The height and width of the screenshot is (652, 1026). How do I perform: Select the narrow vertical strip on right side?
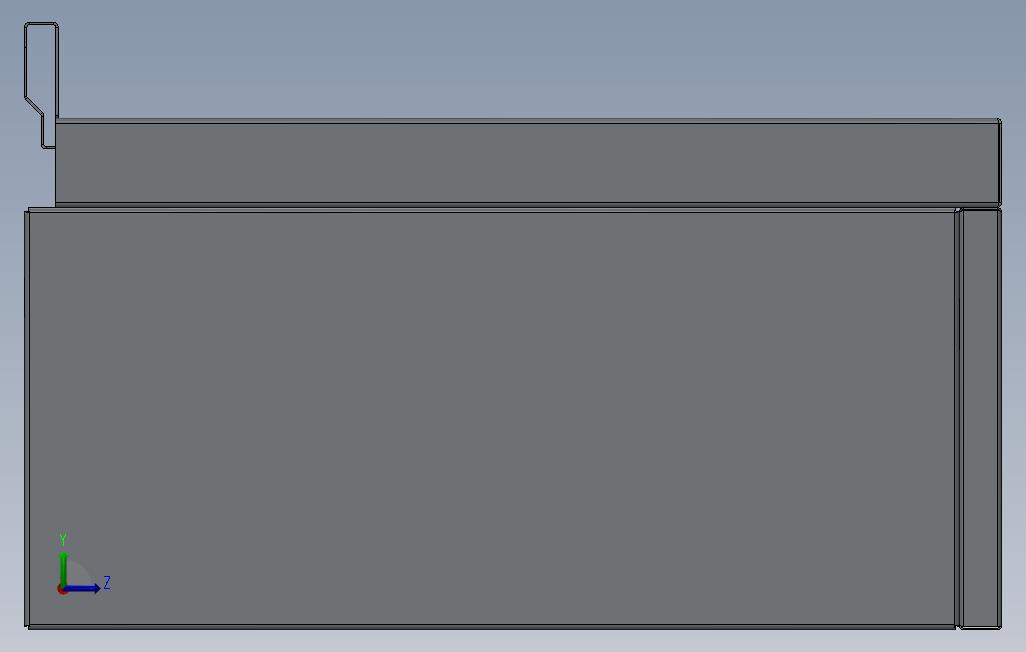980,418
